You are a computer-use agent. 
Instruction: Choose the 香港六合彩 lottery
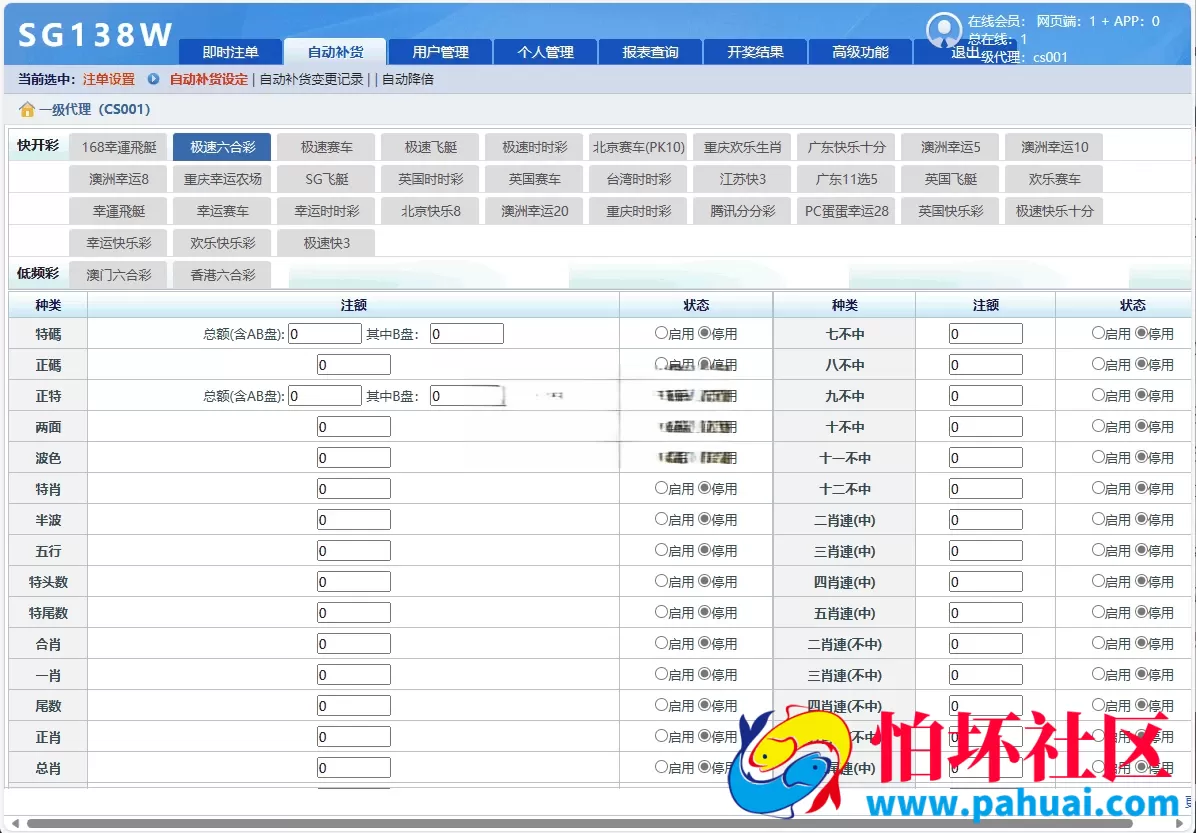[x=222, y=275]
